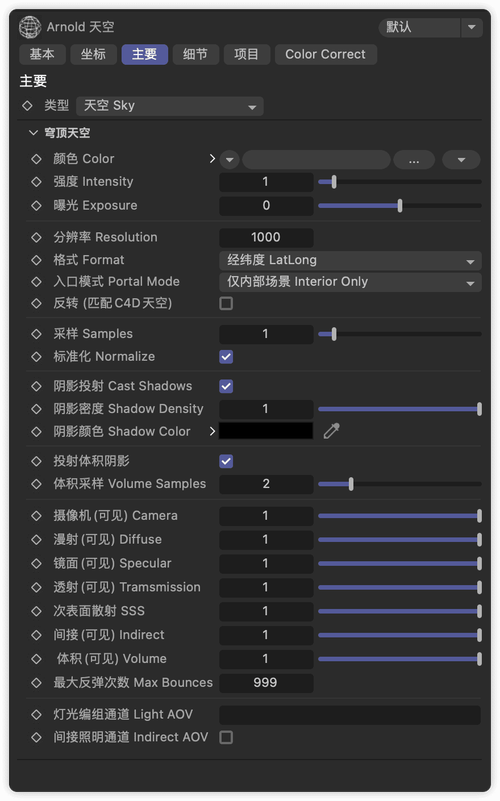The image size is (500, 801).
Task: Click keyframe diamond for 采样 Samples
Action: [36, 334]
